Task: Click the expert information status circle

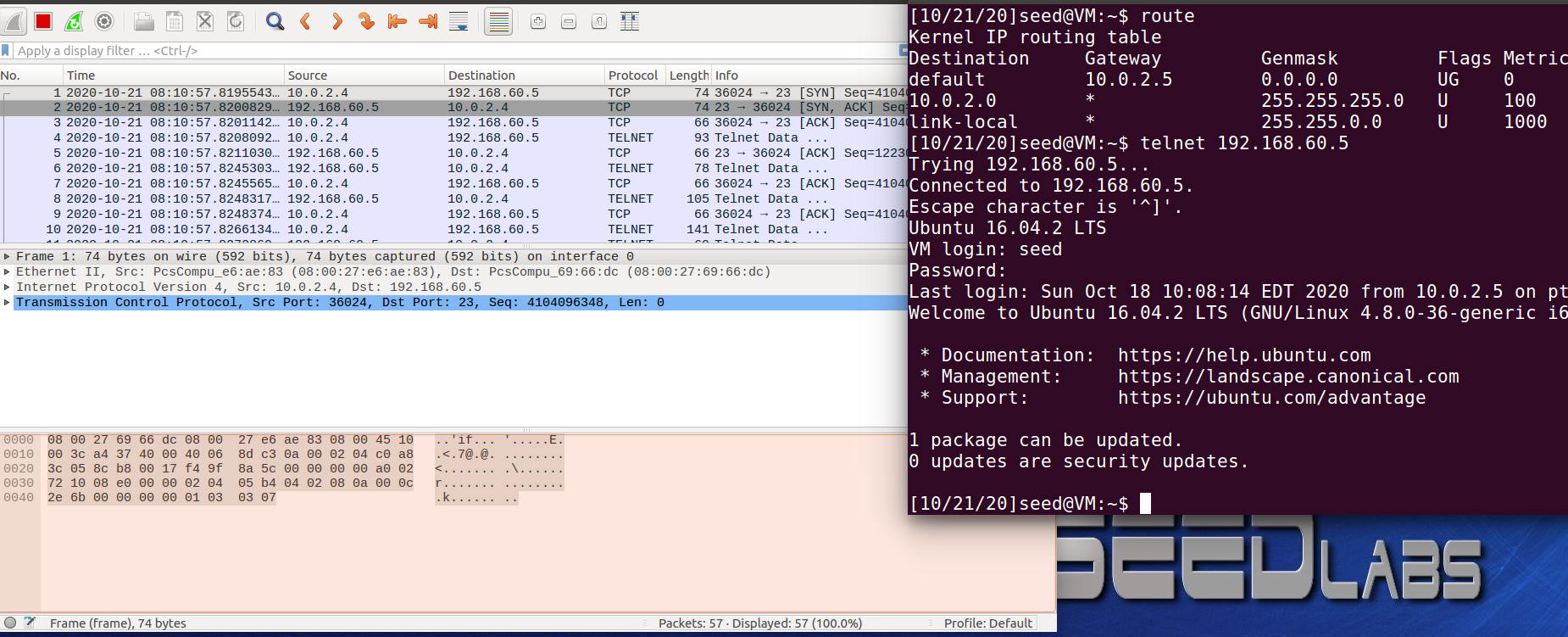Action: [10, 623]
